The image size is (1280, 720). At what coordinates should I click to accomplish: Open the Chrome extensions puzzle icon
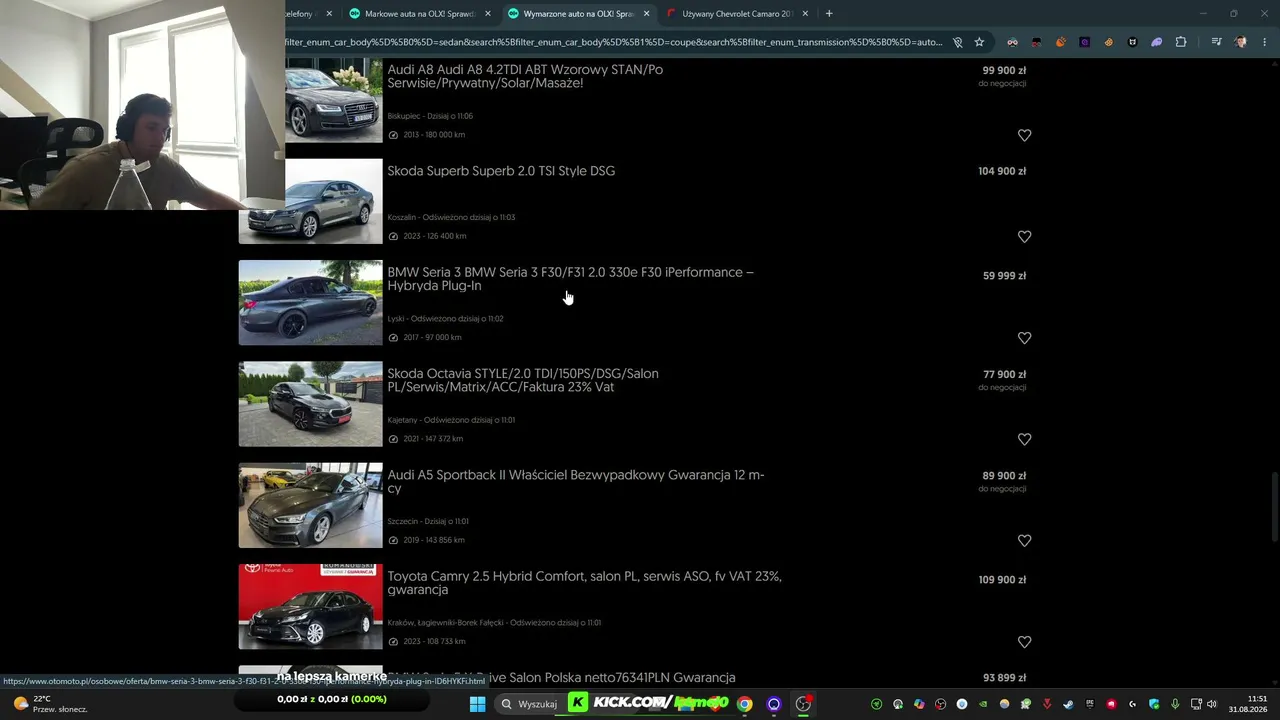pos(1181,42)
